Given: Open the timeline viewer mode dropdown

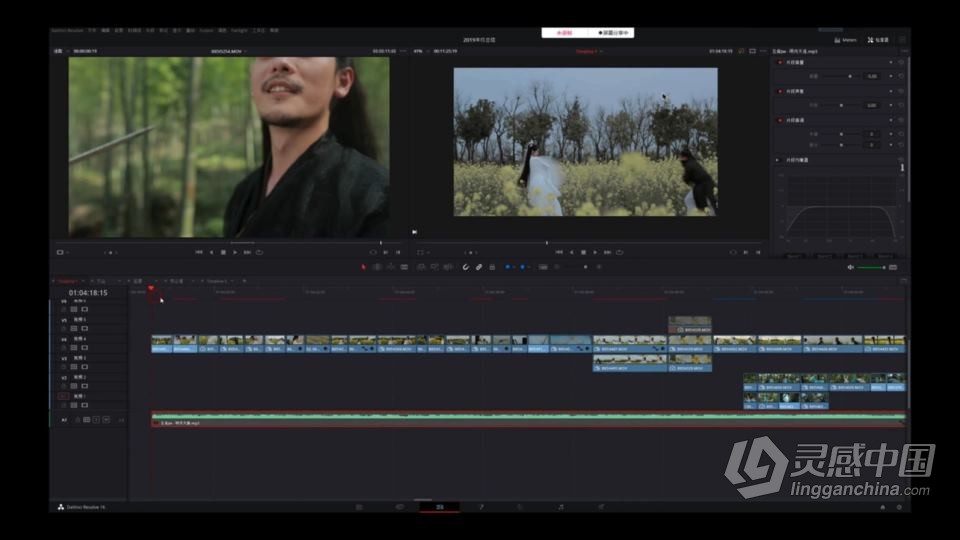Looking at the screenshot, I should (x=422, y=252).
